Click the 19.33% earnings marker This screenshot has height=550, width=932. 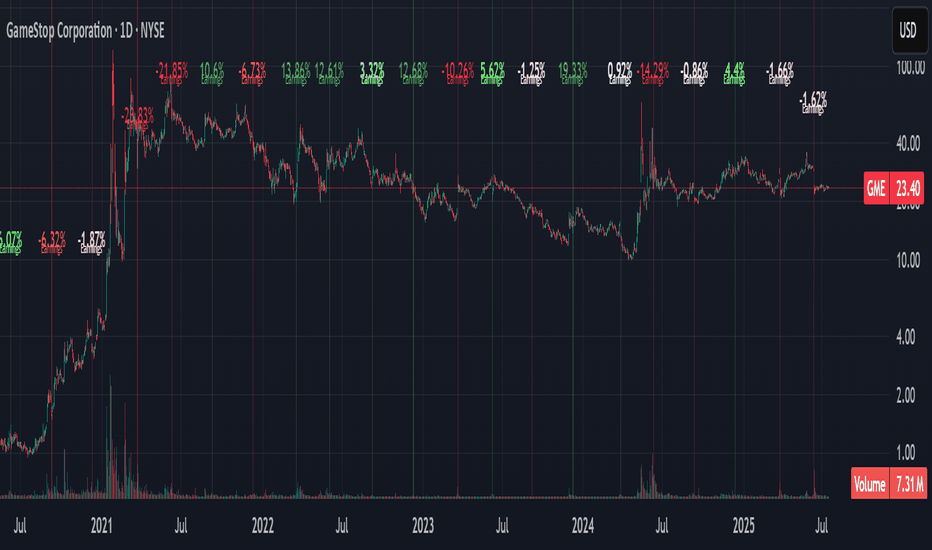tap(573, 73)
